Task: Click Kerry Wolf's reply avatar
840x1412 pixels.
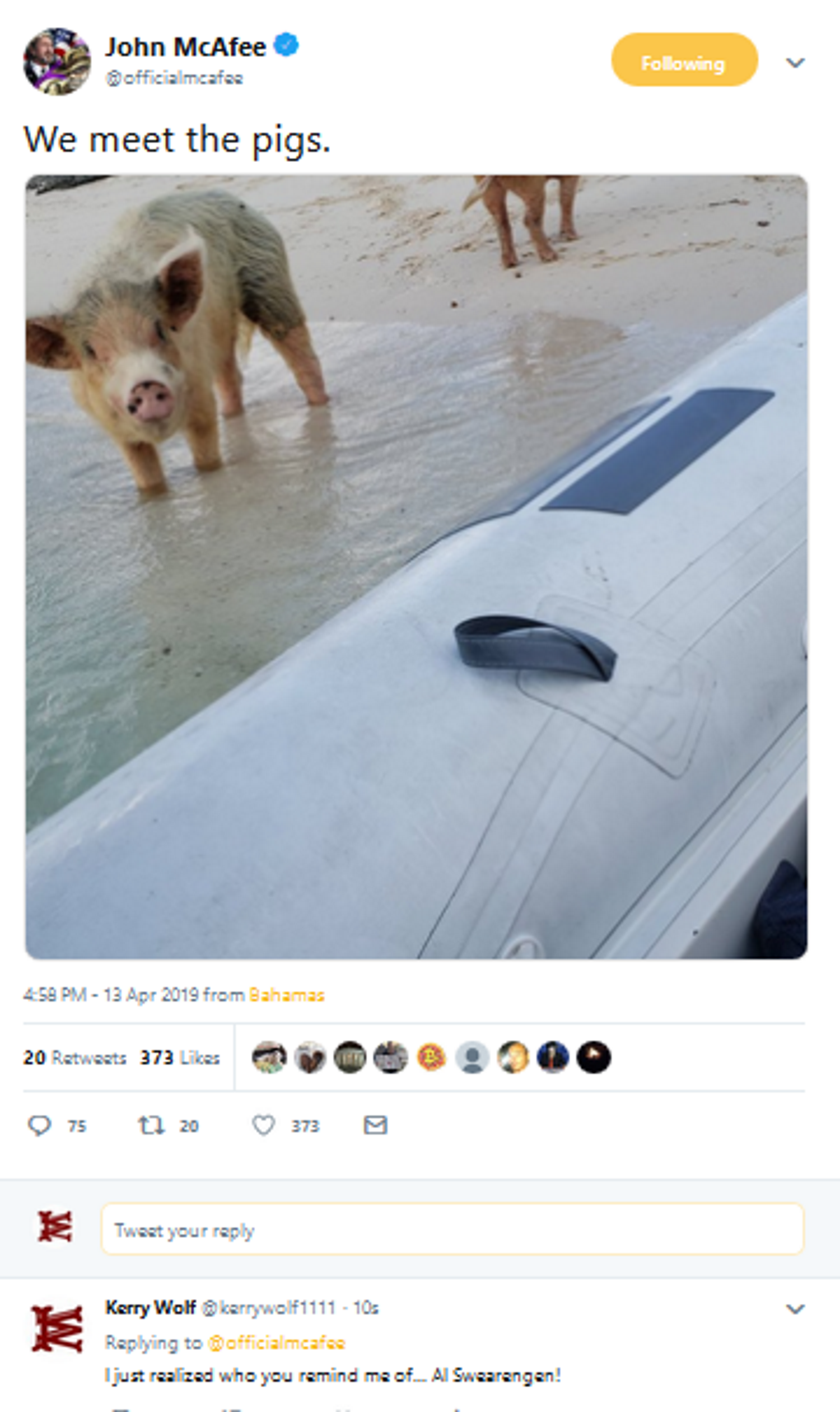Action: click(x=57, y=1328)
